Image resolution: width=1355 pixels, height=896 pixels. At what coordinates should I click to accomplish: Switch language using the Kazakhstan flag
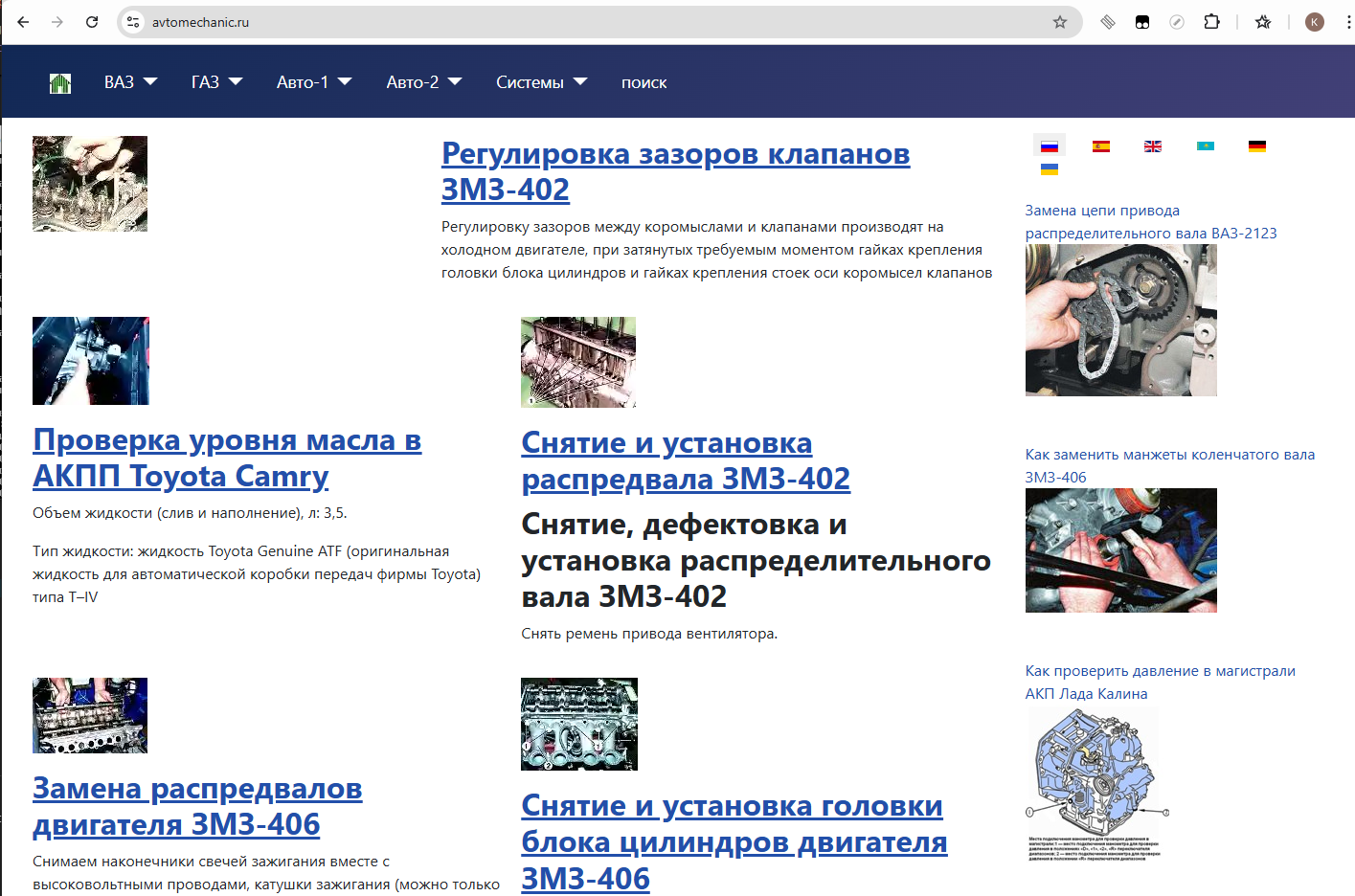tap(1206, 146)
